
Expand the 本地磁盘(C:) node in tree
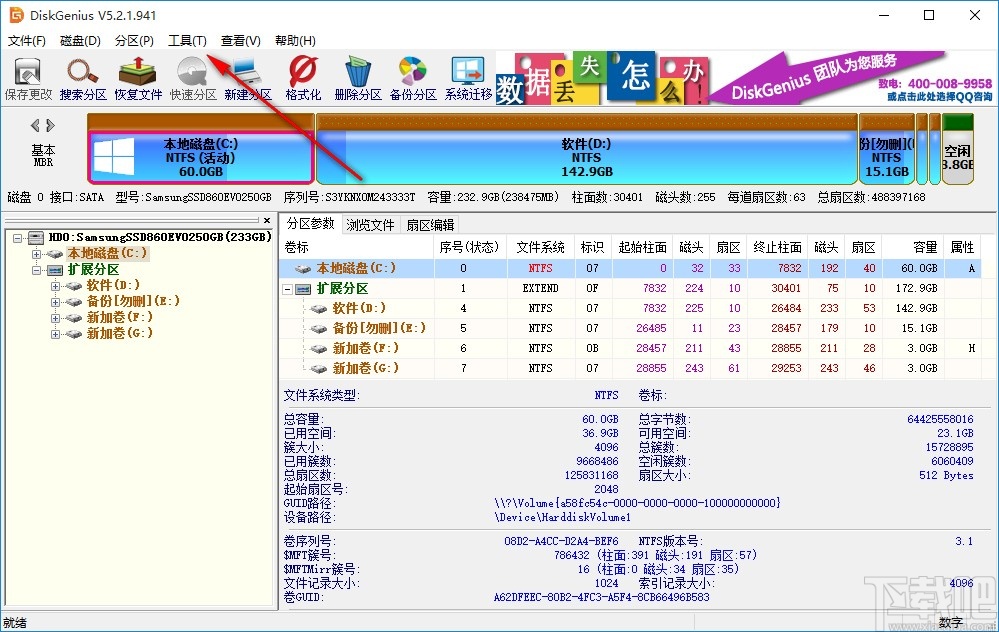click(x=37, y=254)
